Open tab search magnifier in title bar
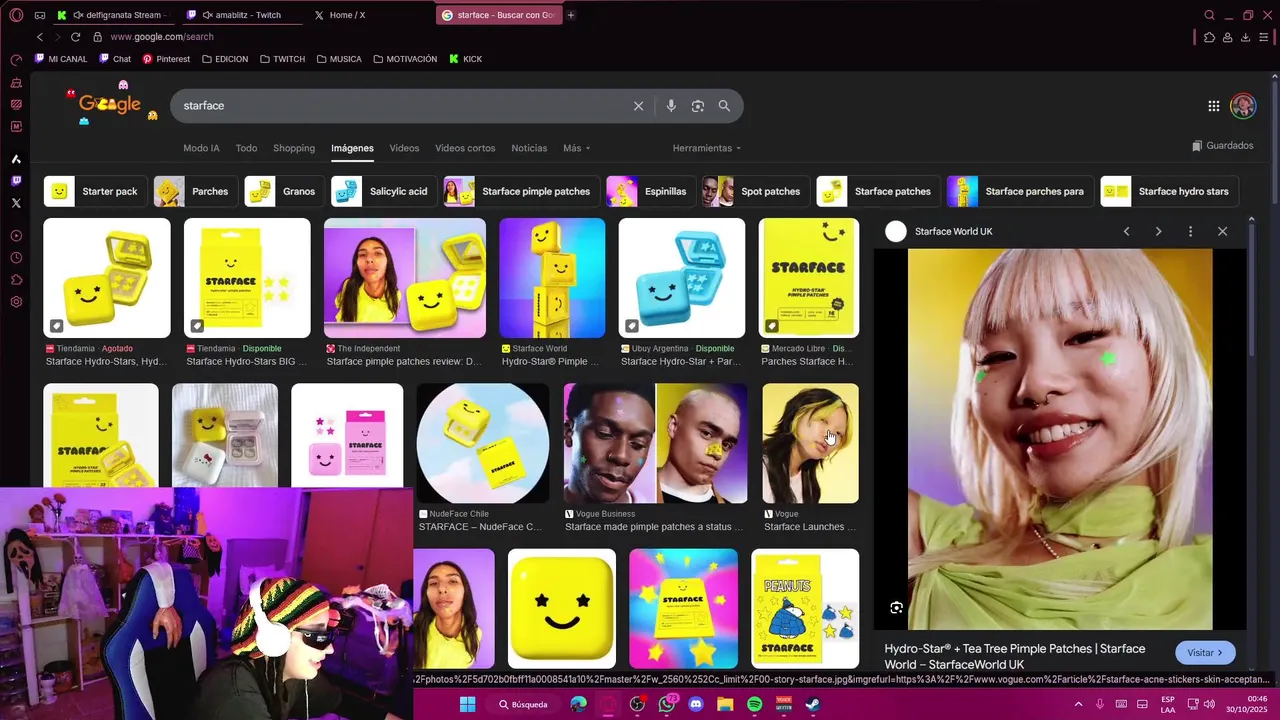The width and height of the screenshot is (1280, 720). [1209, 15]
